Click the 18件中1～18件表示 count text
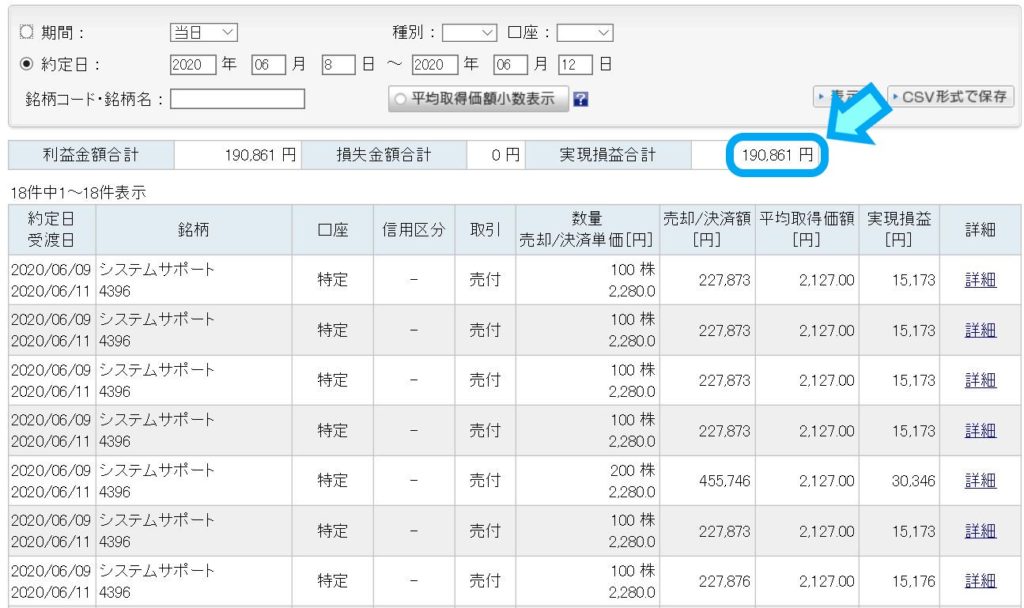 [x=78, y=193]
